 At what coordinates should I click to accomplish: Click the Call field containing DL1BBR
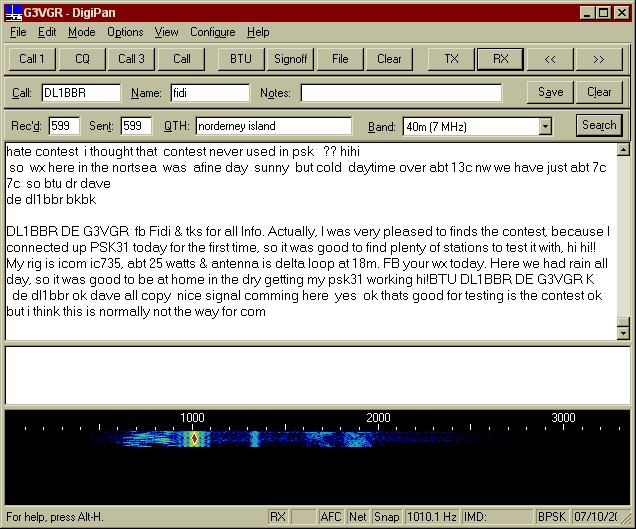[81, 93]
